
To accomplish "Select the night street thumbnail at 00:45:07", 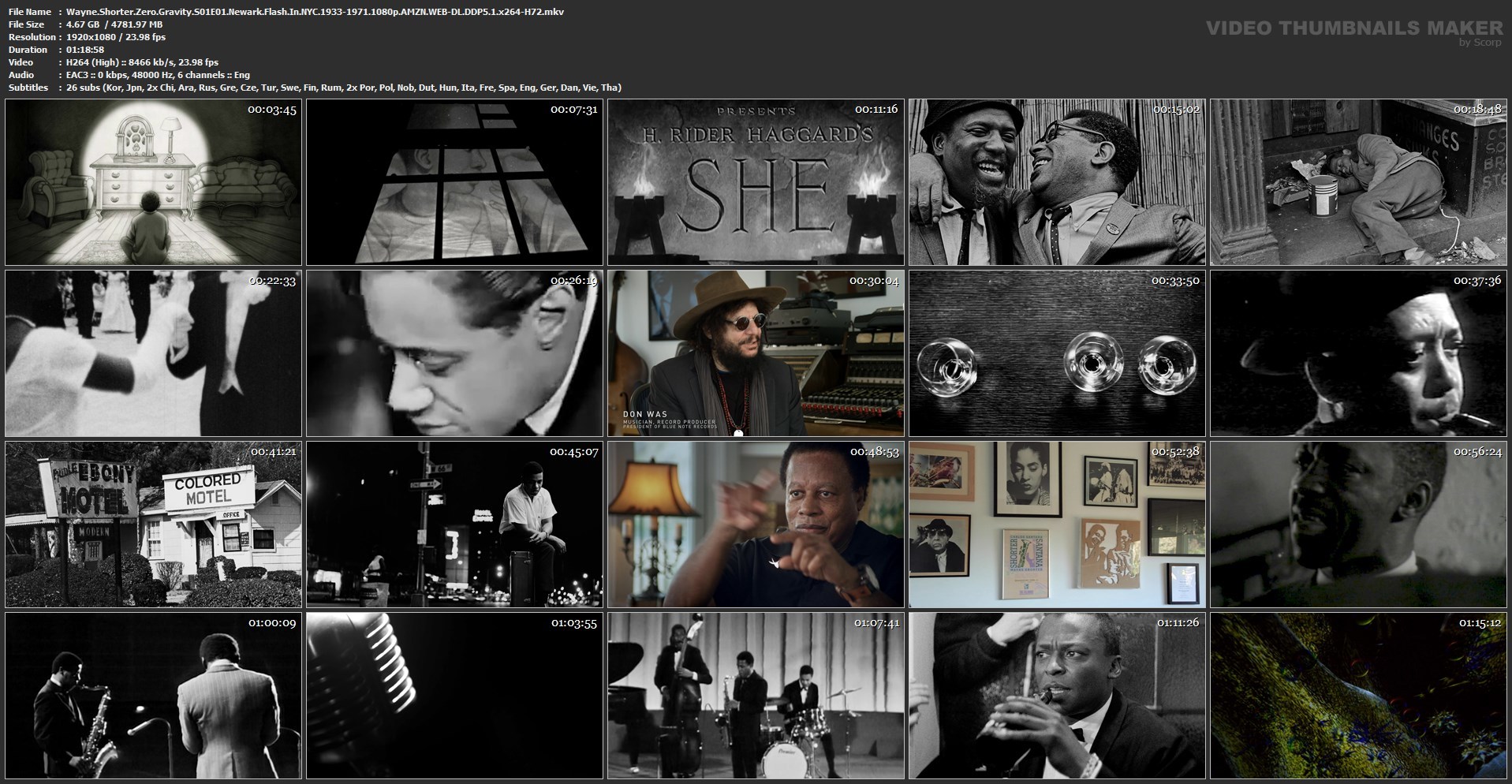I will (454, 525).
